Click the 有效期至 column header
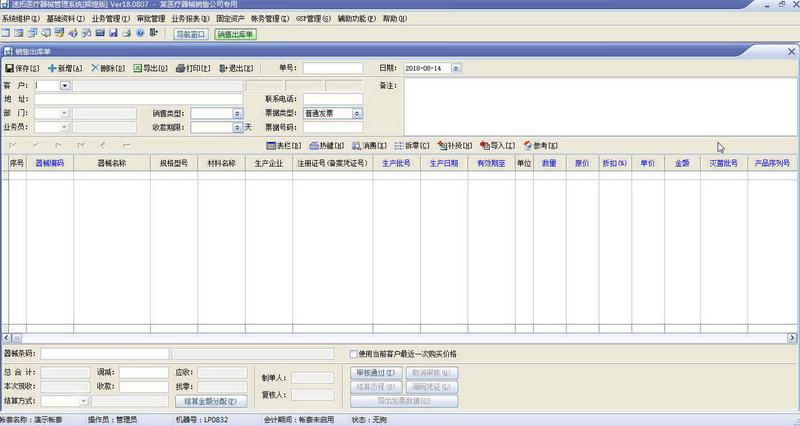 coord(491,163)
